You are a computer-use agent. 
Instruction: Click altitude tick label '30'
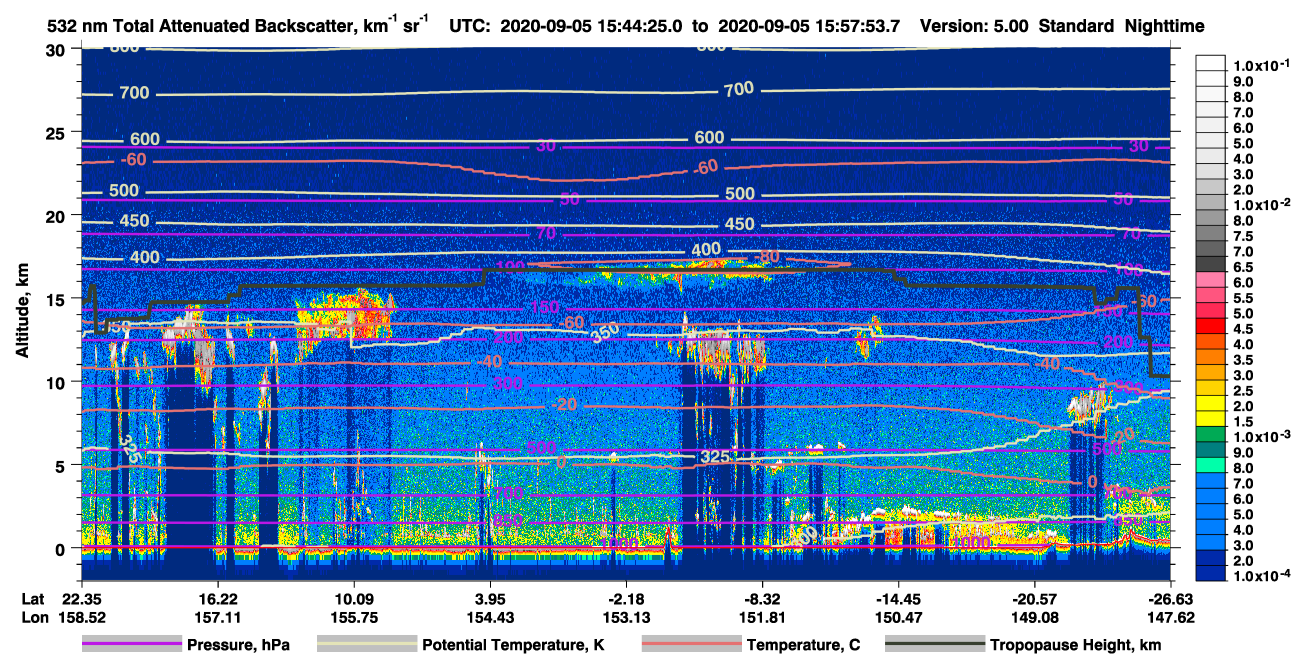(x=57, y=49)
